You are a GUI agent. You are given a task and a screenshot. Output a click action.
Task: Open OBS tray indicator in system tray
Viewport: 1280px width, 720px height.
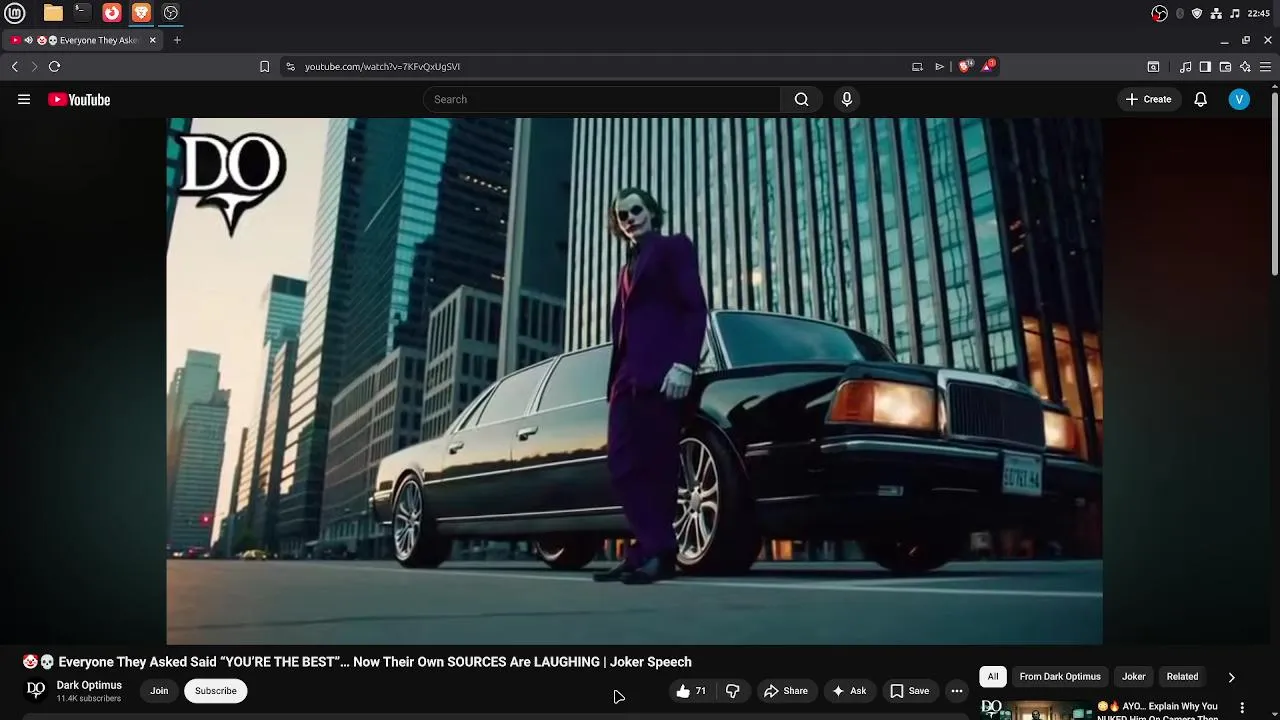[1160, 13]
